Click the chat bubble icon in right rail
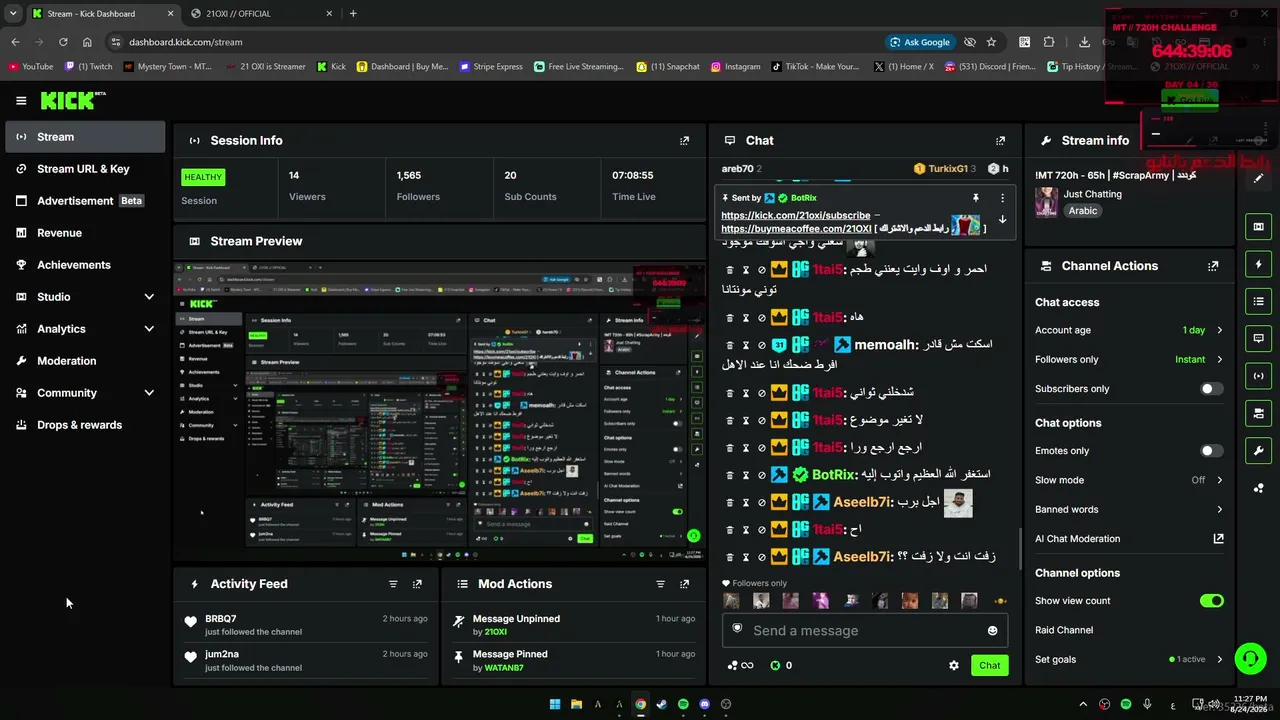 [1258, 338]
